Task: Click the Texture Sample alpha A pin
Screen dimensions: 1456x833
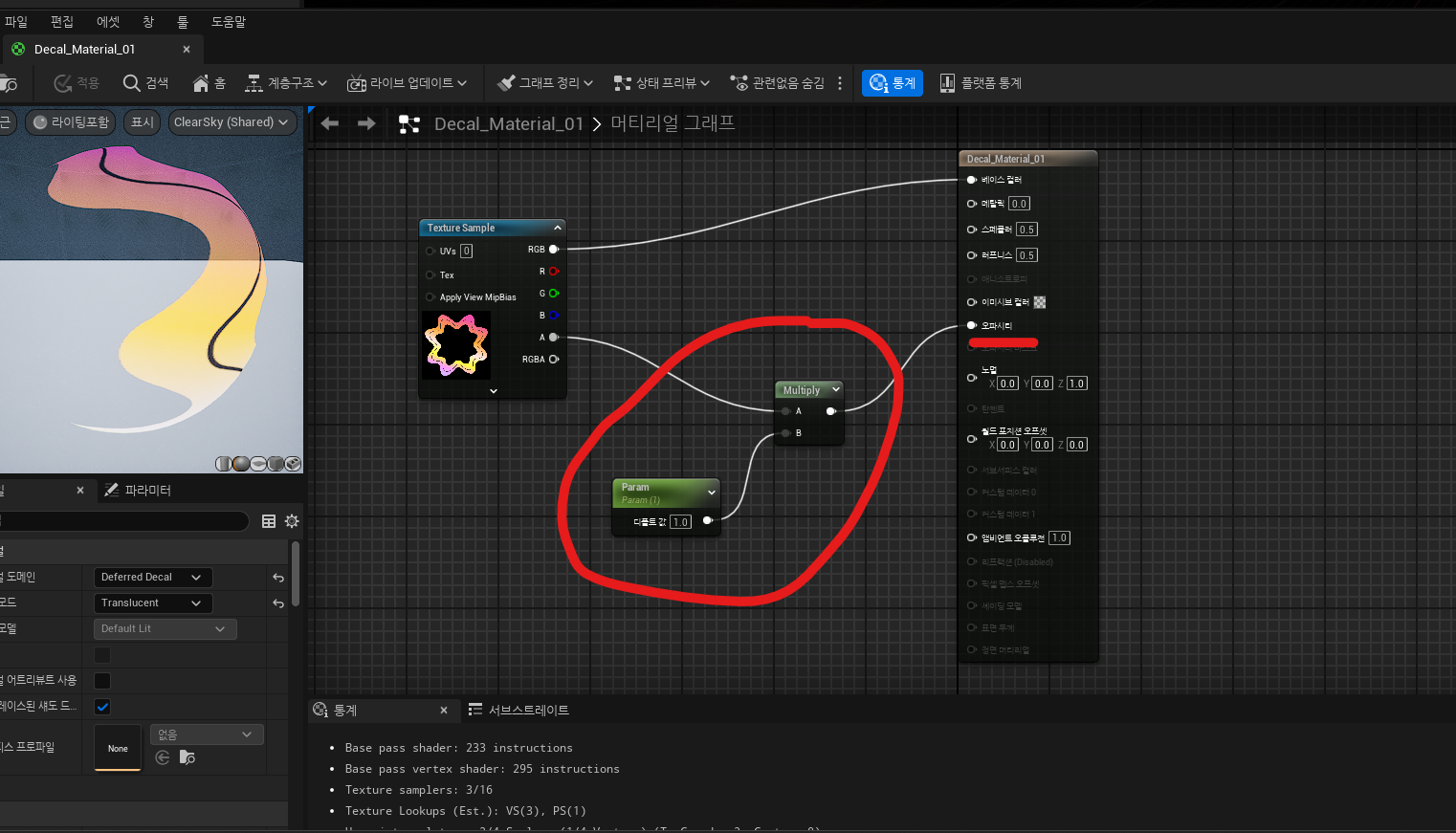Action: pyautogui.click(x=553, y=338)
